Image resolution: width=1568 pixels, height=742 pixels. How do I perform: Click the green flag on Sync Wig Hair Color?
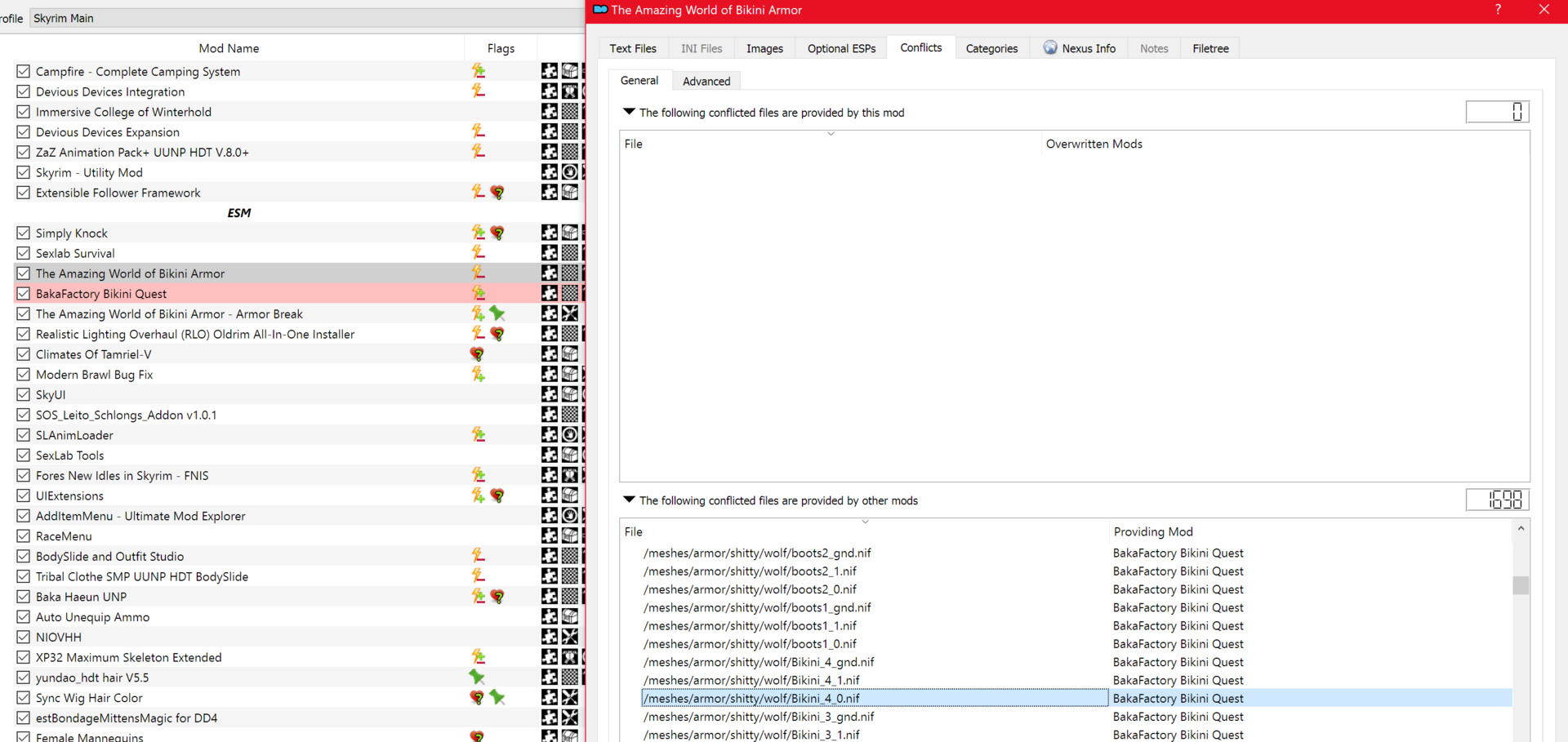pos(497,698)
